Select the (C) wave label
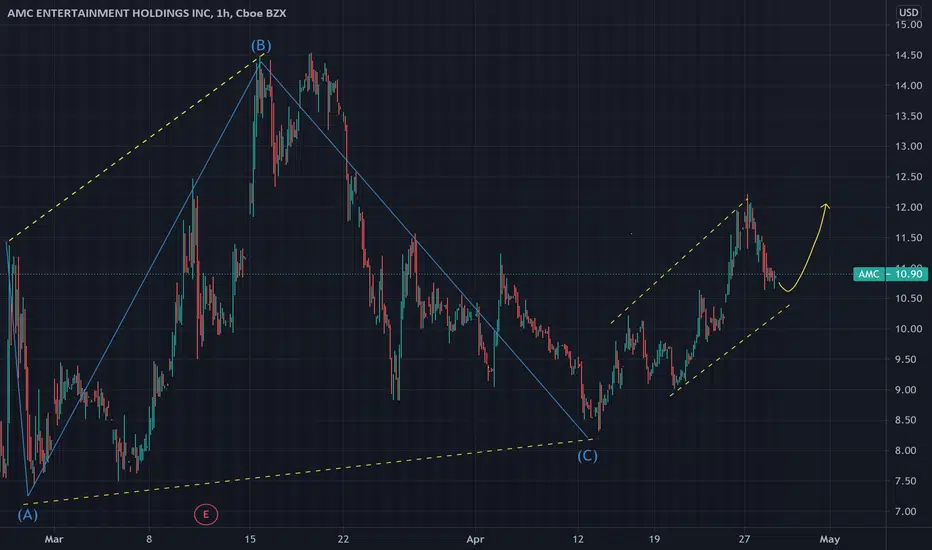The width and height of the screenshot is (932, 550). coord(587,456)
